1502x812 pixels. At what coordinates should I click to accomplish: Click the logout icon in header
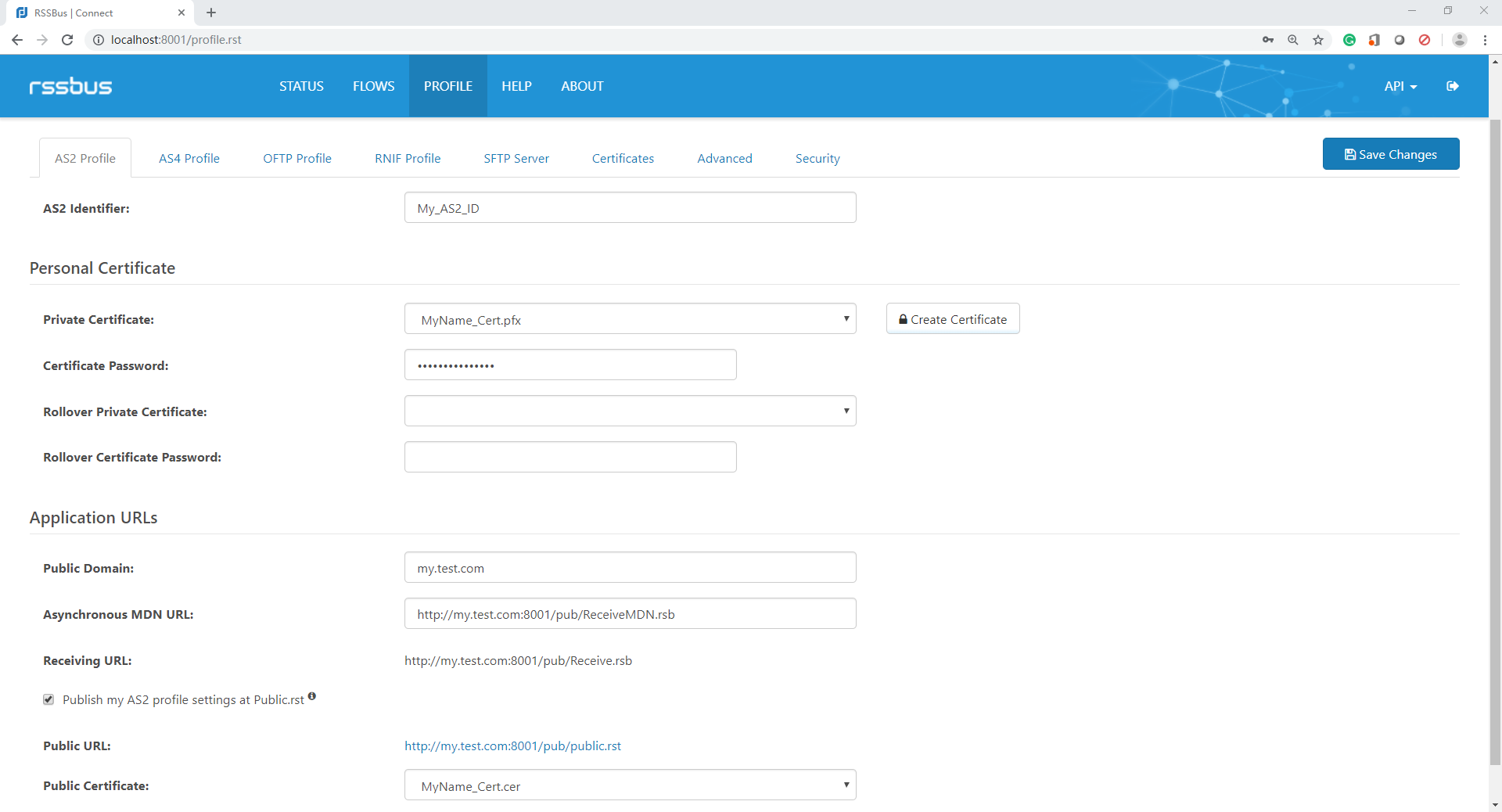click(1452, 86)
